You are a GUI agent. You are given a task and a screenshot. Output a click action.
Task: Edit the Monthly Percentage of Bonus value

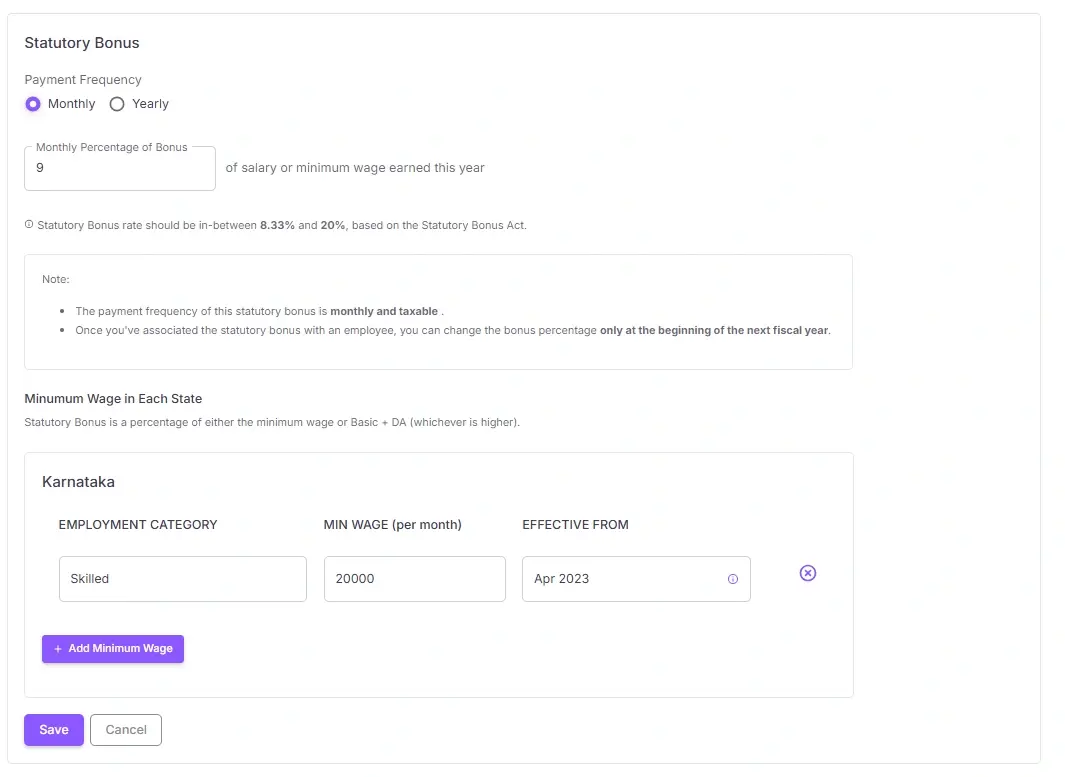tap(119, 167)
